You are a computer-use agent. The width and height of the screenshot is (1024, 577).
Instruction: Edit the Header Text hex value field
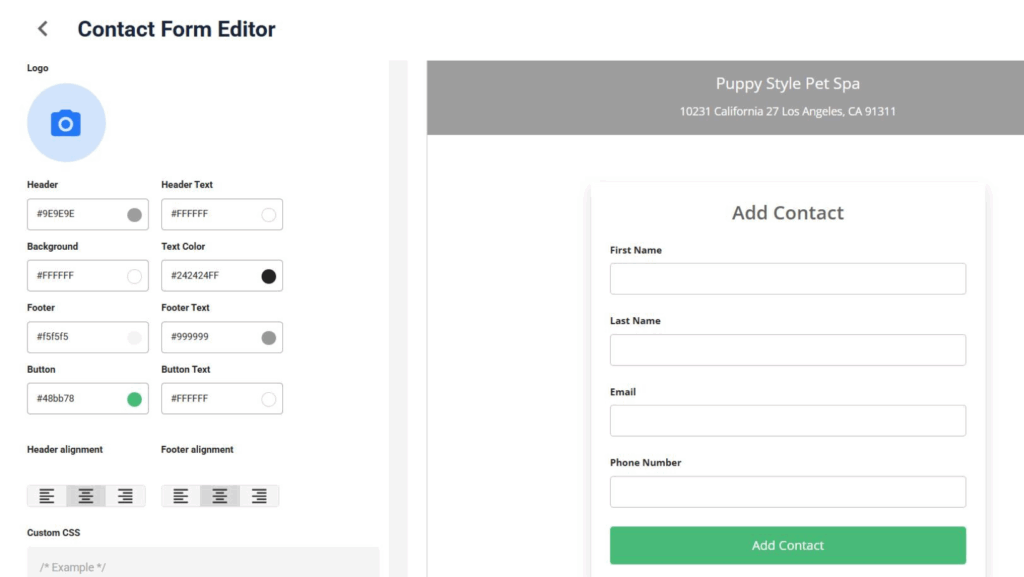222,214
